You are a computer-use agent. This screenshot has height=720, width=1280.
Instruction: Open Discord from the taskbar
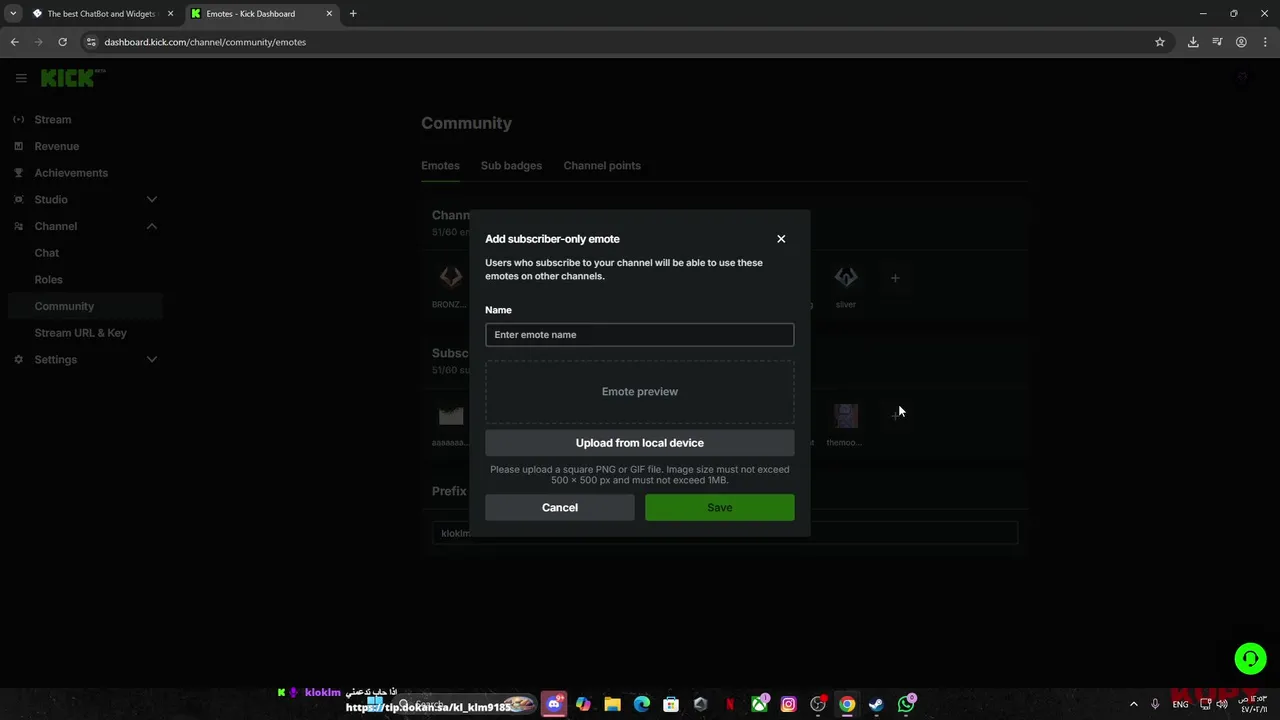(554, 704)
